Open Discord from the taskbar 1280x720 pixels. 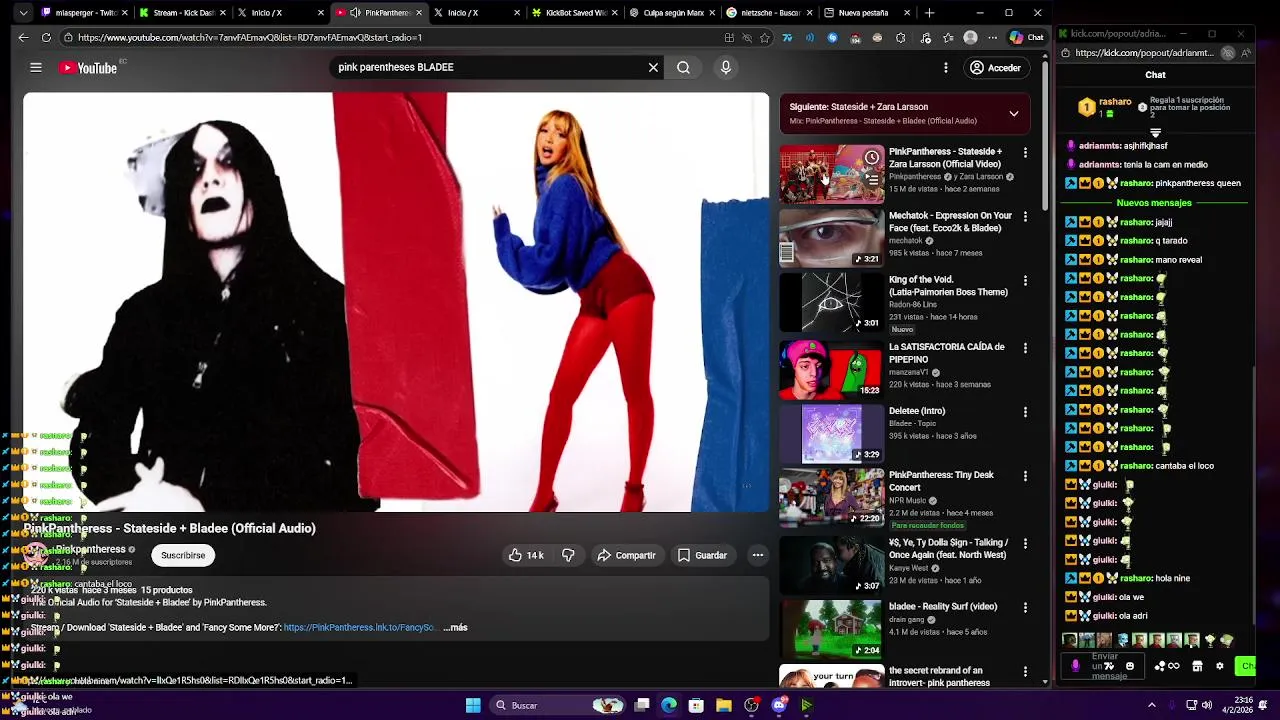pos(779,705)
